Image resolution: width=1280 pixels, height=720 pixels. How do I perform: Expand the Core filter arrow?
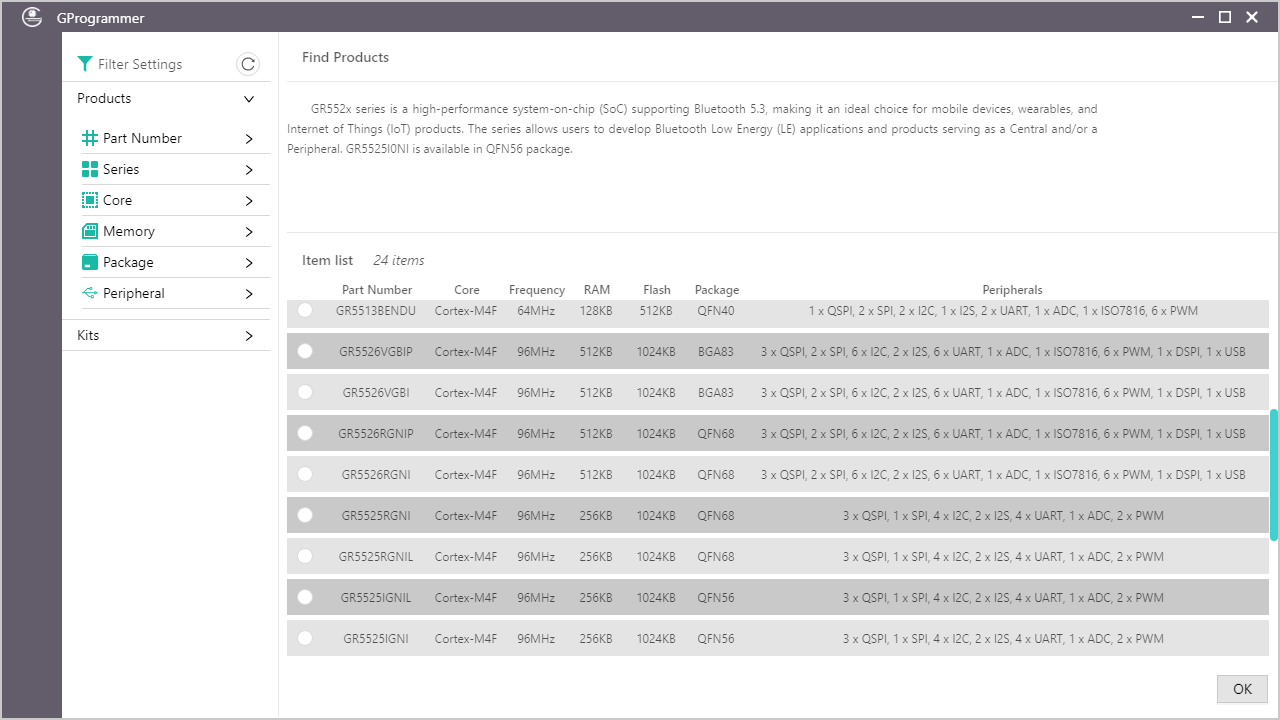249,201
